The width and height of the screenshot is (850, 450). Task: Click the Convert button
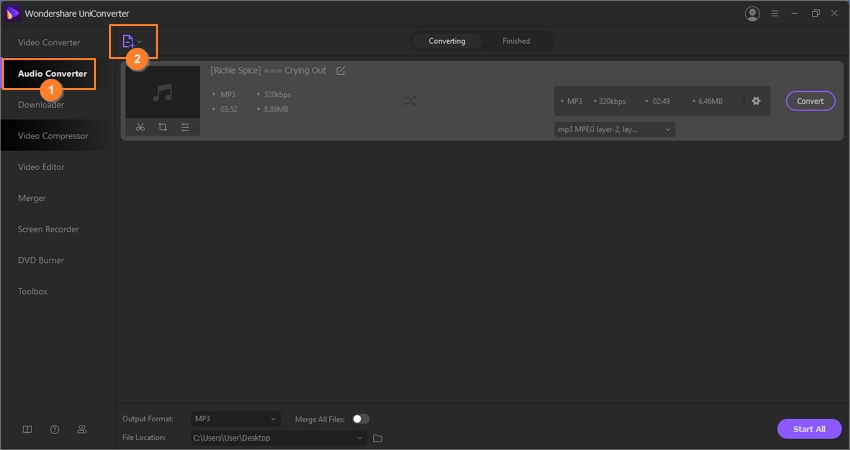810,101
